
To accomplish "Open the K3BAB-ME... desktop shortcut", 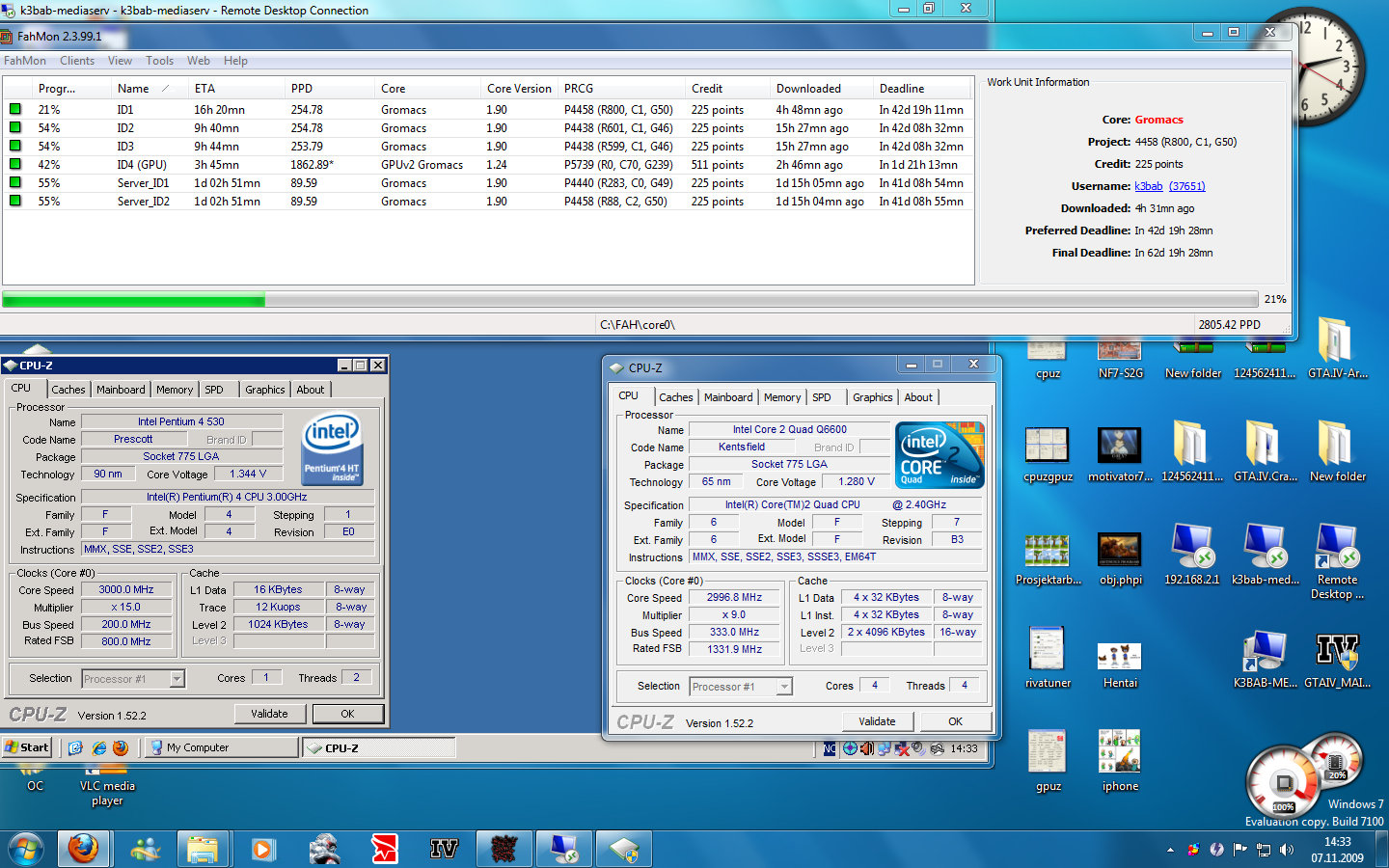I will coord(1265,658).
